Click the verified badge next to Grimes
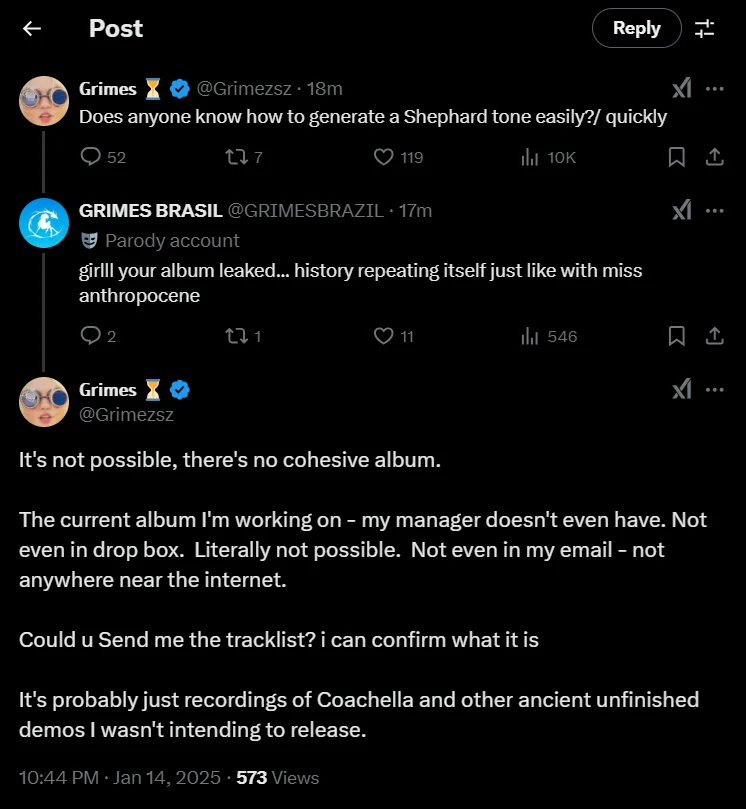The image size is (746, 809). pyautogui.click(x=180, y=88)
